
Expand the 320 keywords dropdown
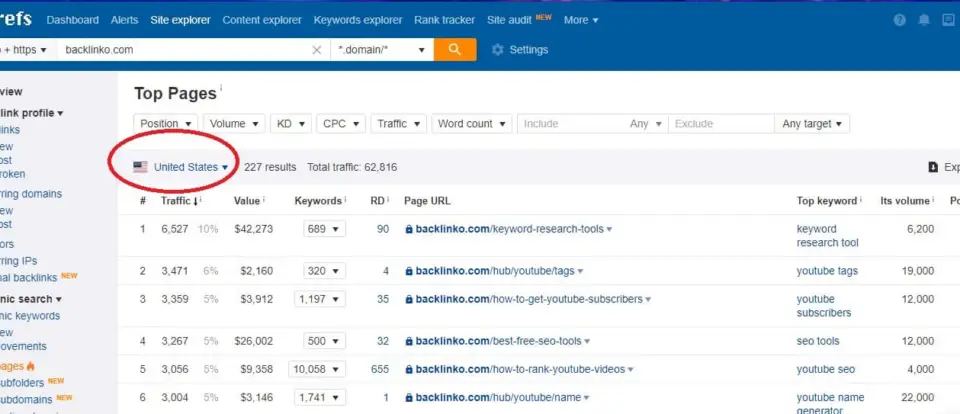(324, 271)
